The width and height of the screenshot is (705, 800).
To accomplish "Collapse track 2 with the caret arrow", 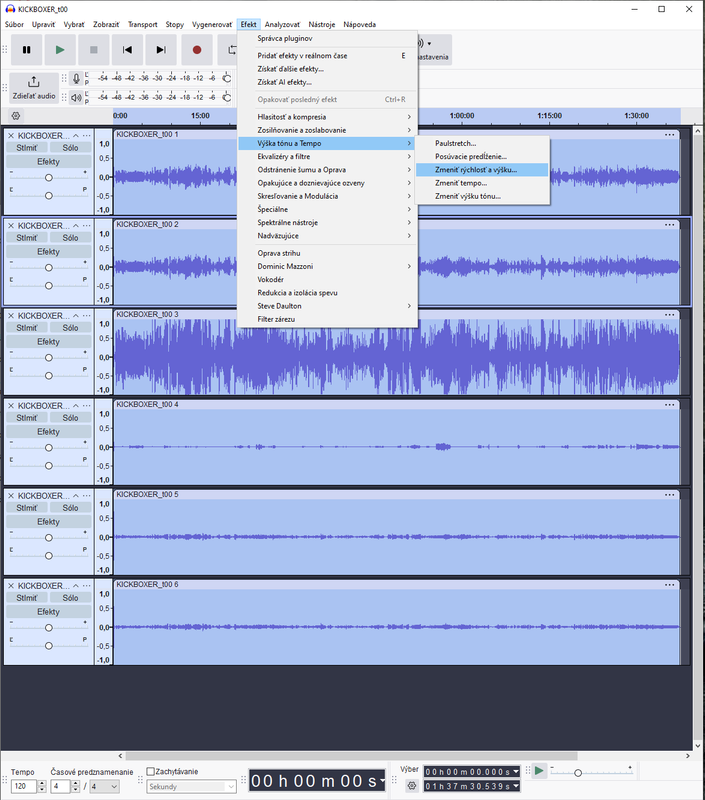I will click(75, 226).
